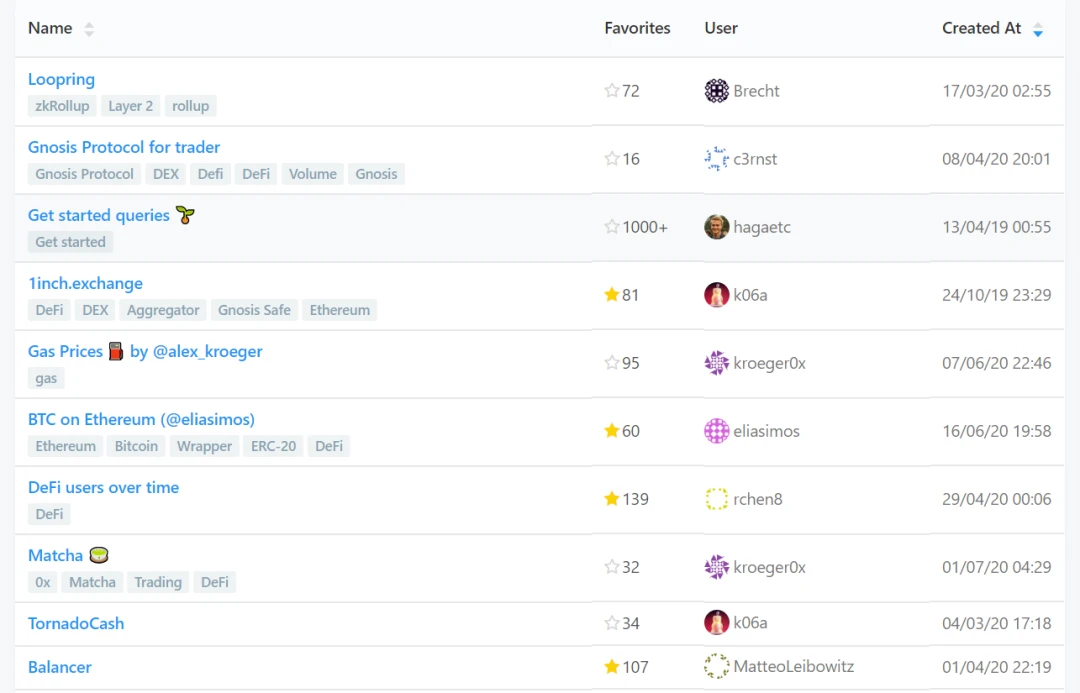Viewport: 1080px width, 693px height.
Task: Click the date 13/04/19 00:55
Action: pyautogui.click(x=997, y=227)
